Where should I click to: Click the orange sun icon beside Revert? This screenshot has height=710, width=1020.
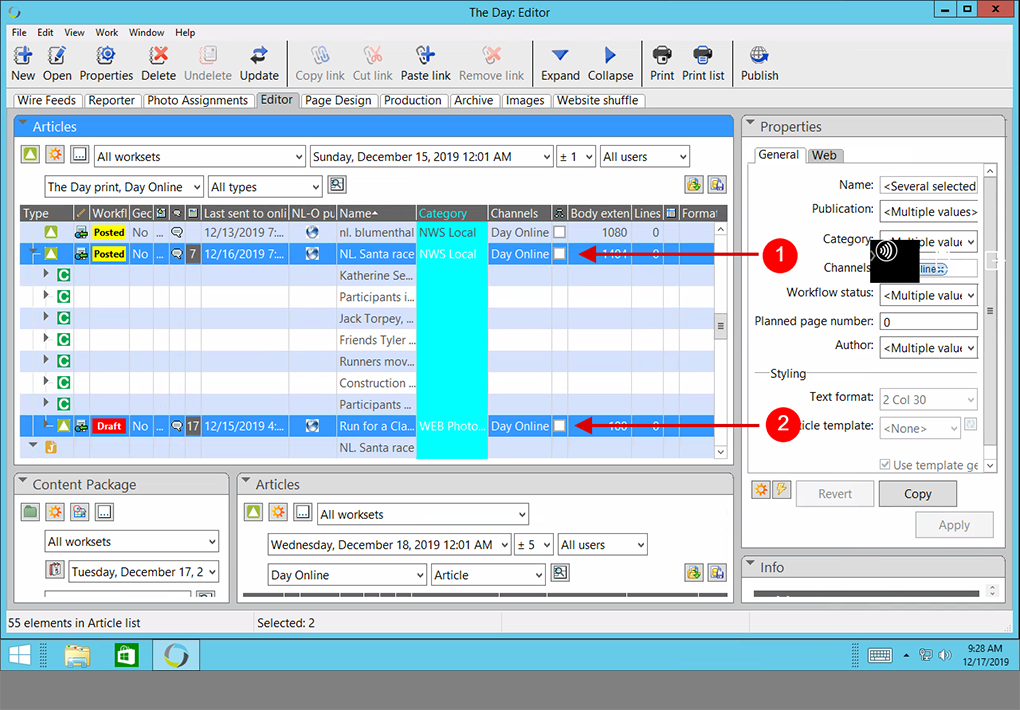(x=760, y=489)
